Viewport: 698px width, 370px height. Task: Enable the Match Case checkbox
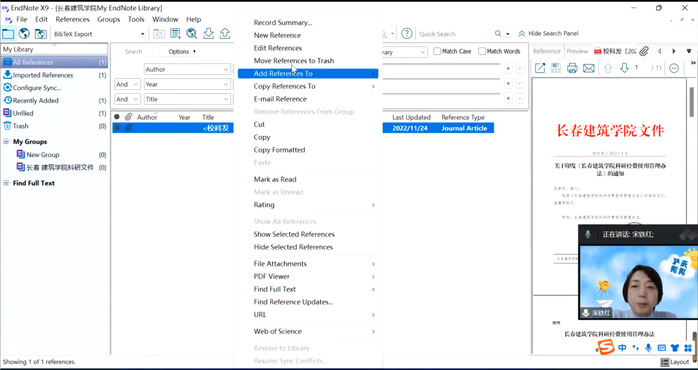point(437,51)
